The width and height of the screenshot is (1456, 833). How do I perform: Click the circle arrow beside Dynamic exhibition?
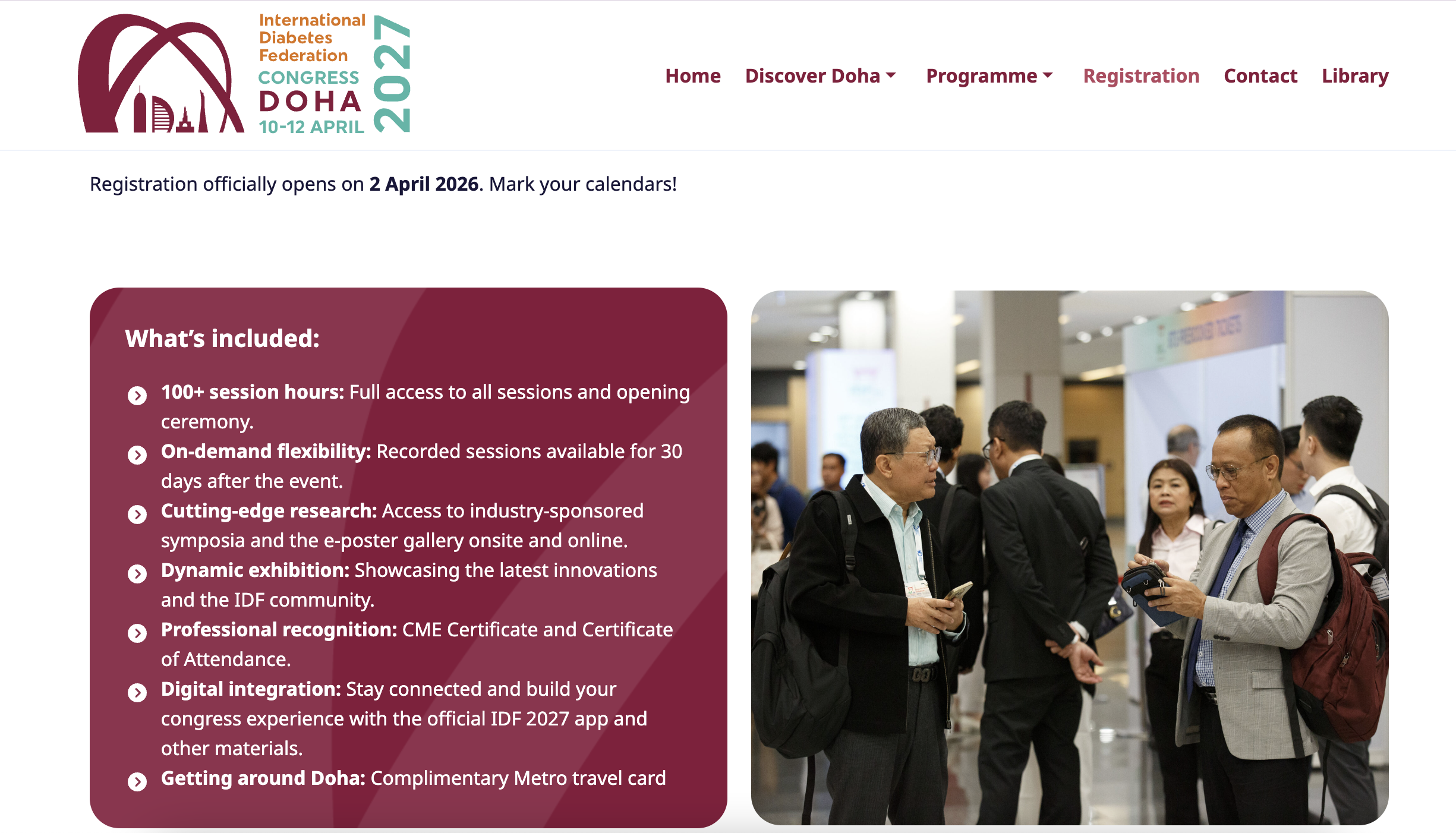[137, 573]
